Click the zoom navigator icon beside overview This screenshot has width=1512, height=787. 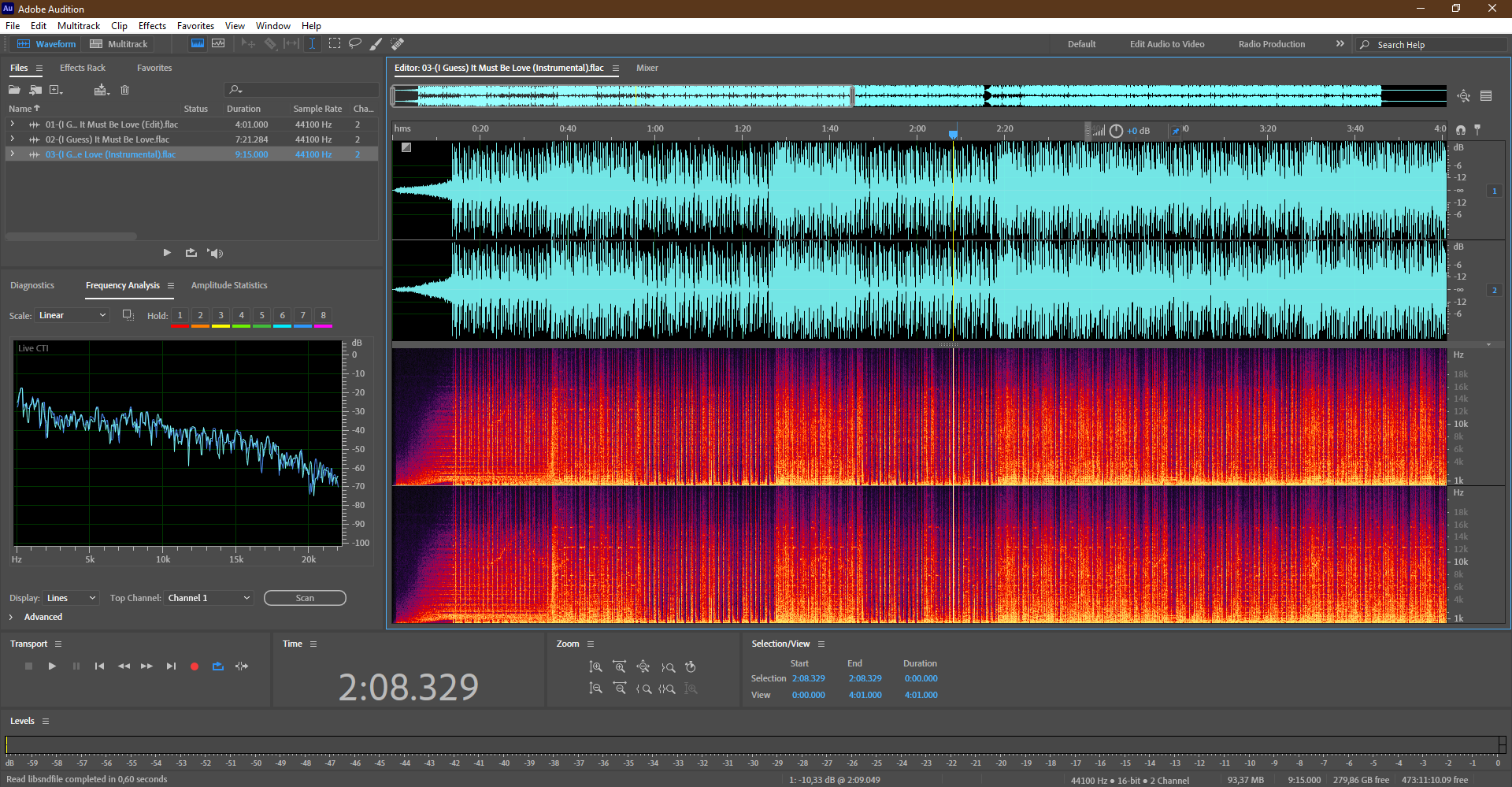(1463, 96)
